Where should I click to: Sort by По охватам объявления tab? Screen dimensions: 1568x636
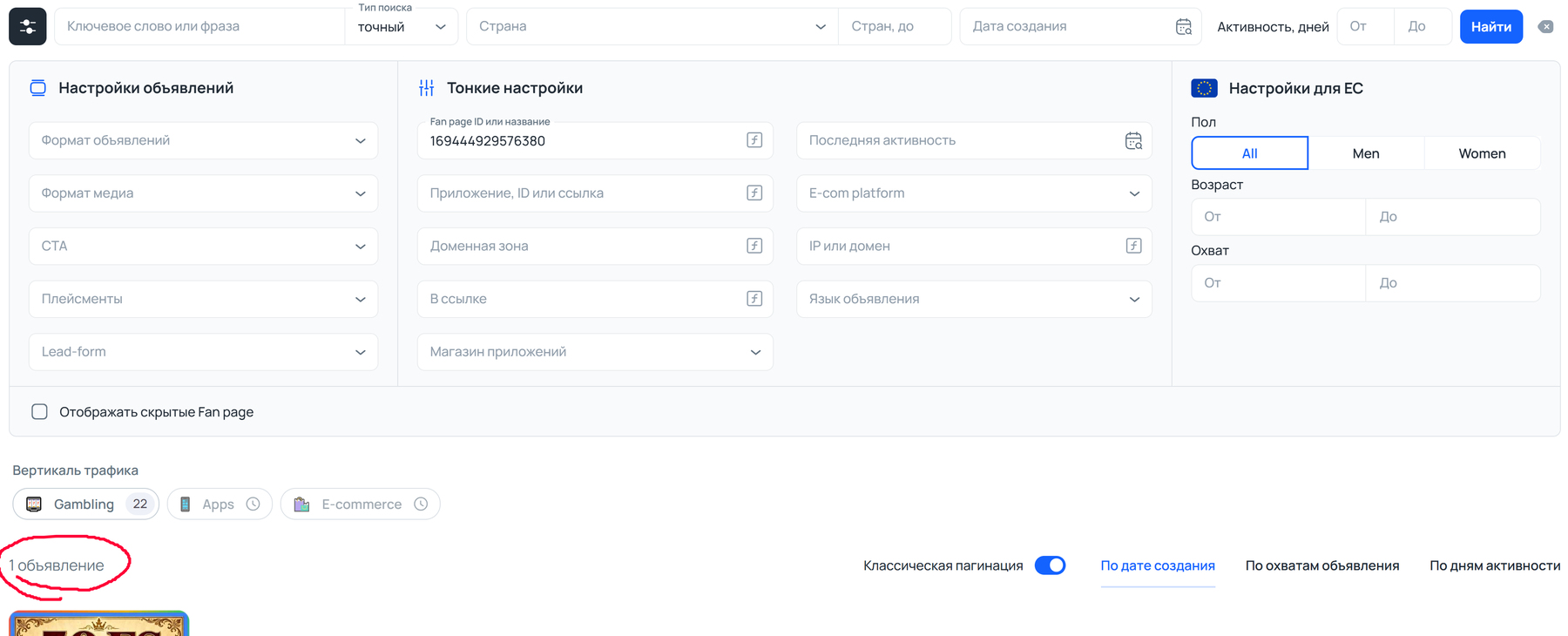click(1321, 565)
